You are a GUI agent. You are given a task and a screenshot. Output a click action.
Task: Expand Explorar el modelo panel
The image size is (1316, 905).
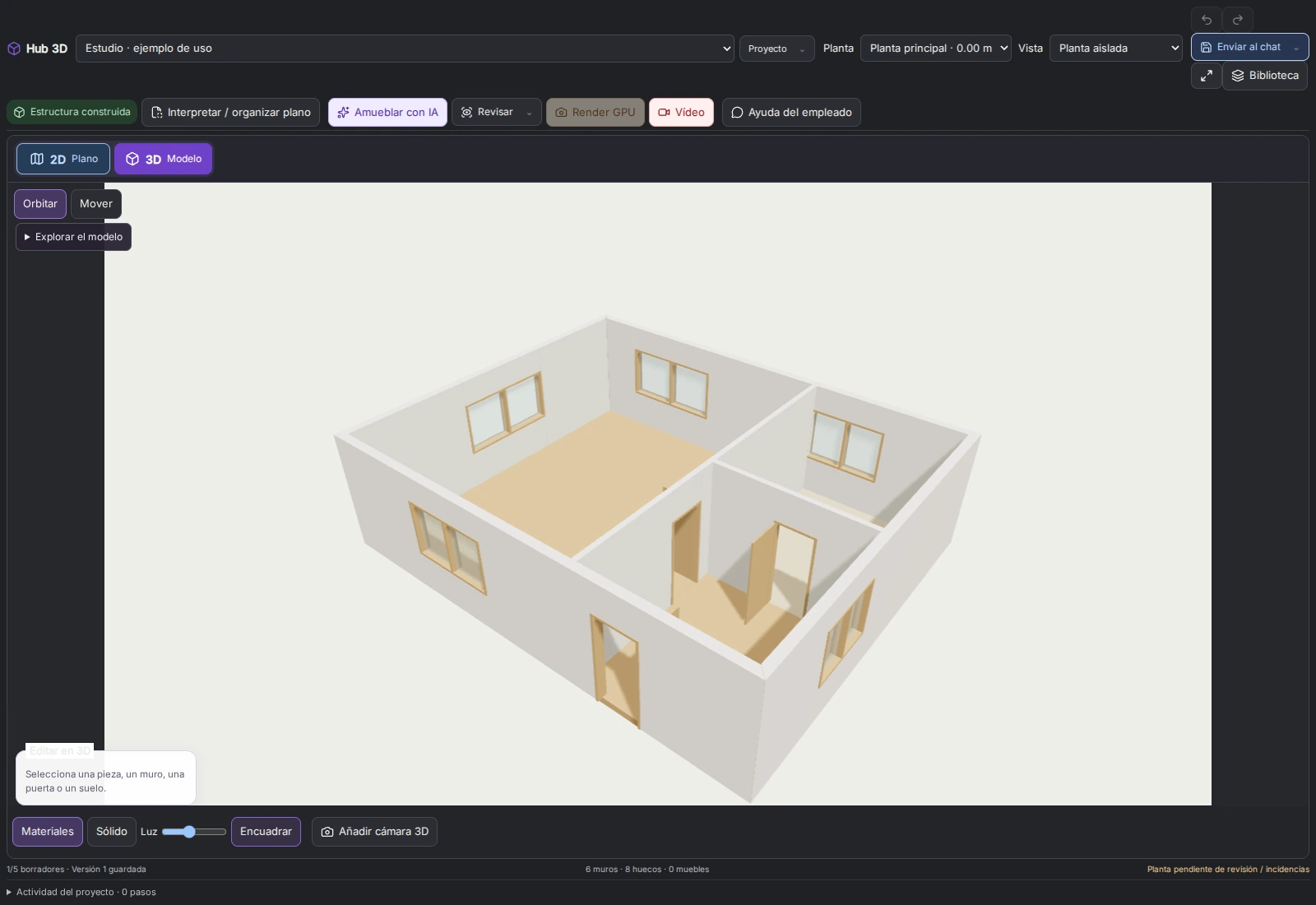pyautogui.click(x=73, y=237)
